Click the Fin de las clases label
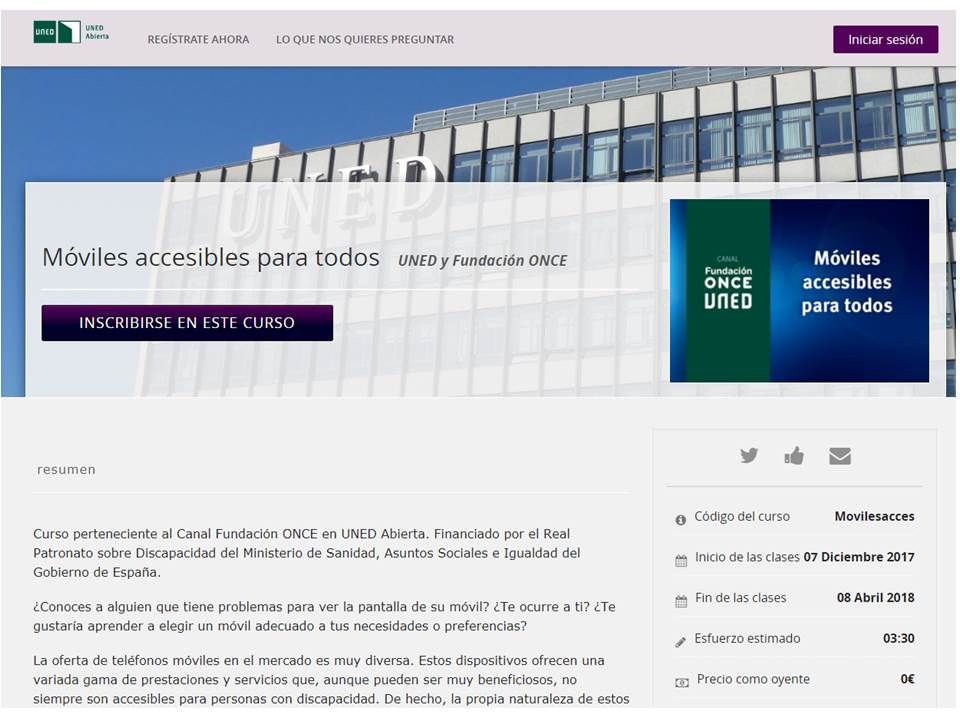960x720 pixels. [x=740, y=598]
